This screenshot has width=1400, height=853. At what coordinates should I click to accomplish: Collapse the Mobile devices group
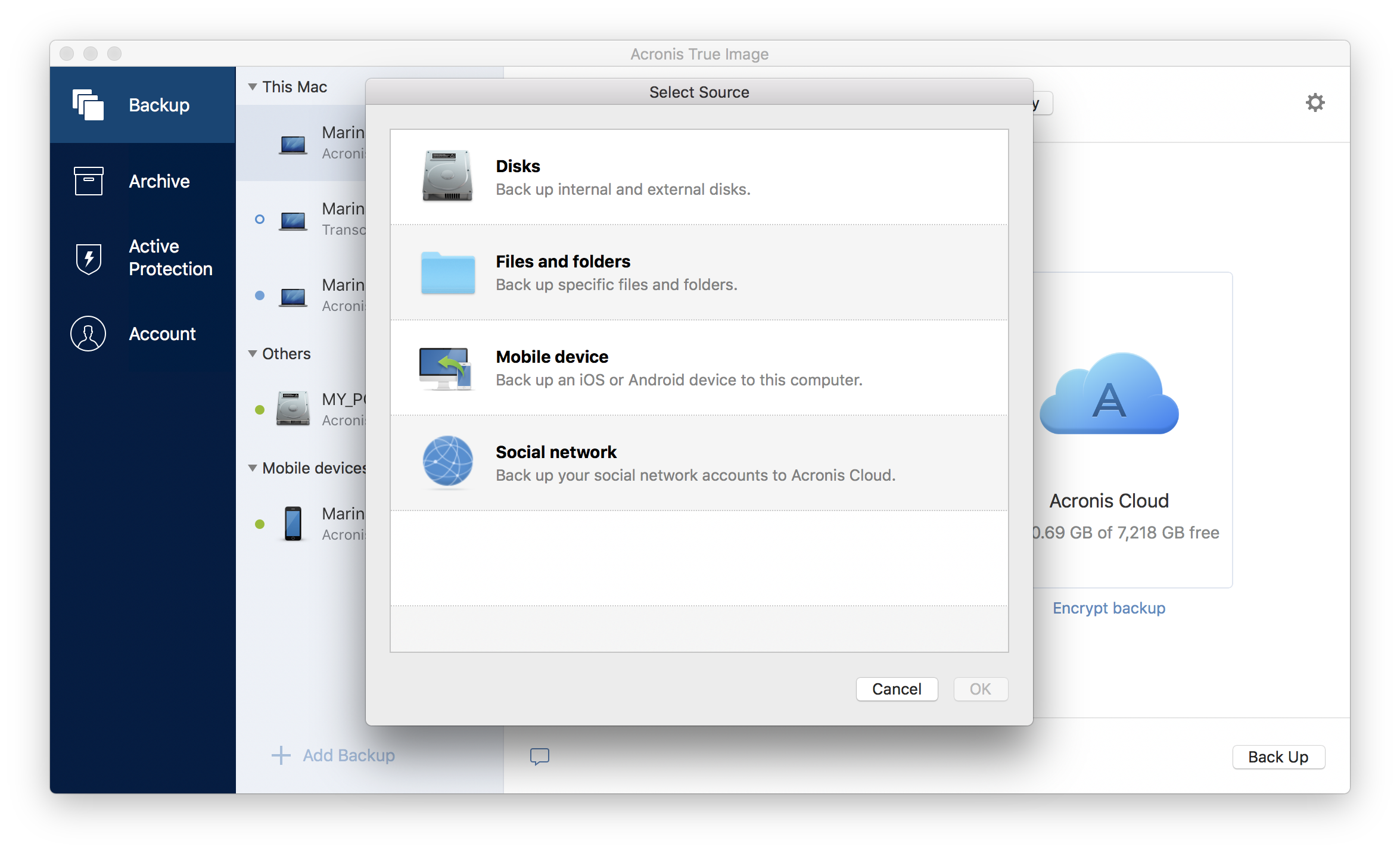point(253,468)
